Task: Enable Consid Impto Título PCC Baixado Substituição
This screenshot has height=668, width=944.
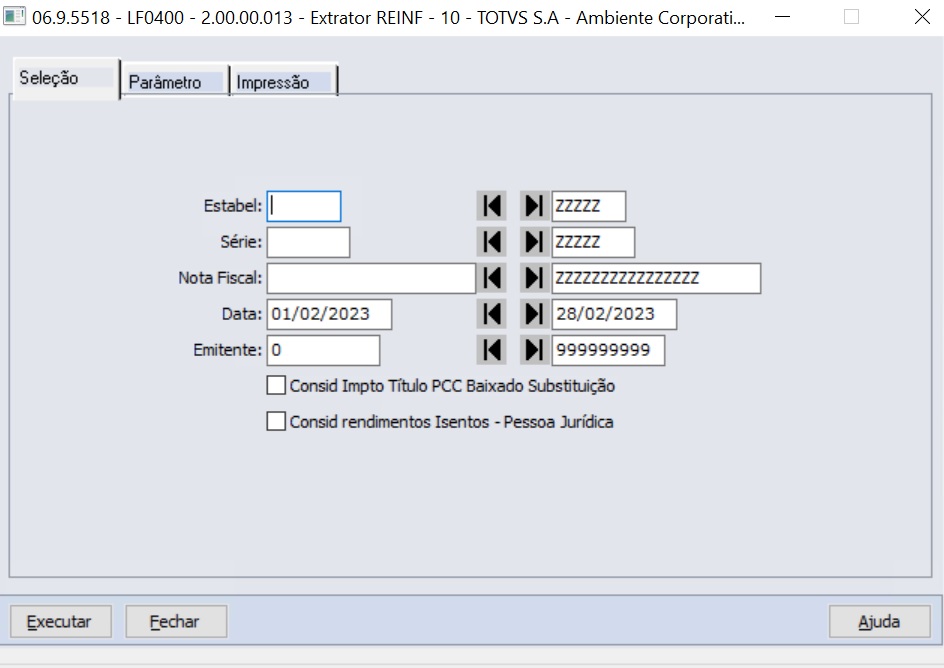Action: click(x=277, y=384)
